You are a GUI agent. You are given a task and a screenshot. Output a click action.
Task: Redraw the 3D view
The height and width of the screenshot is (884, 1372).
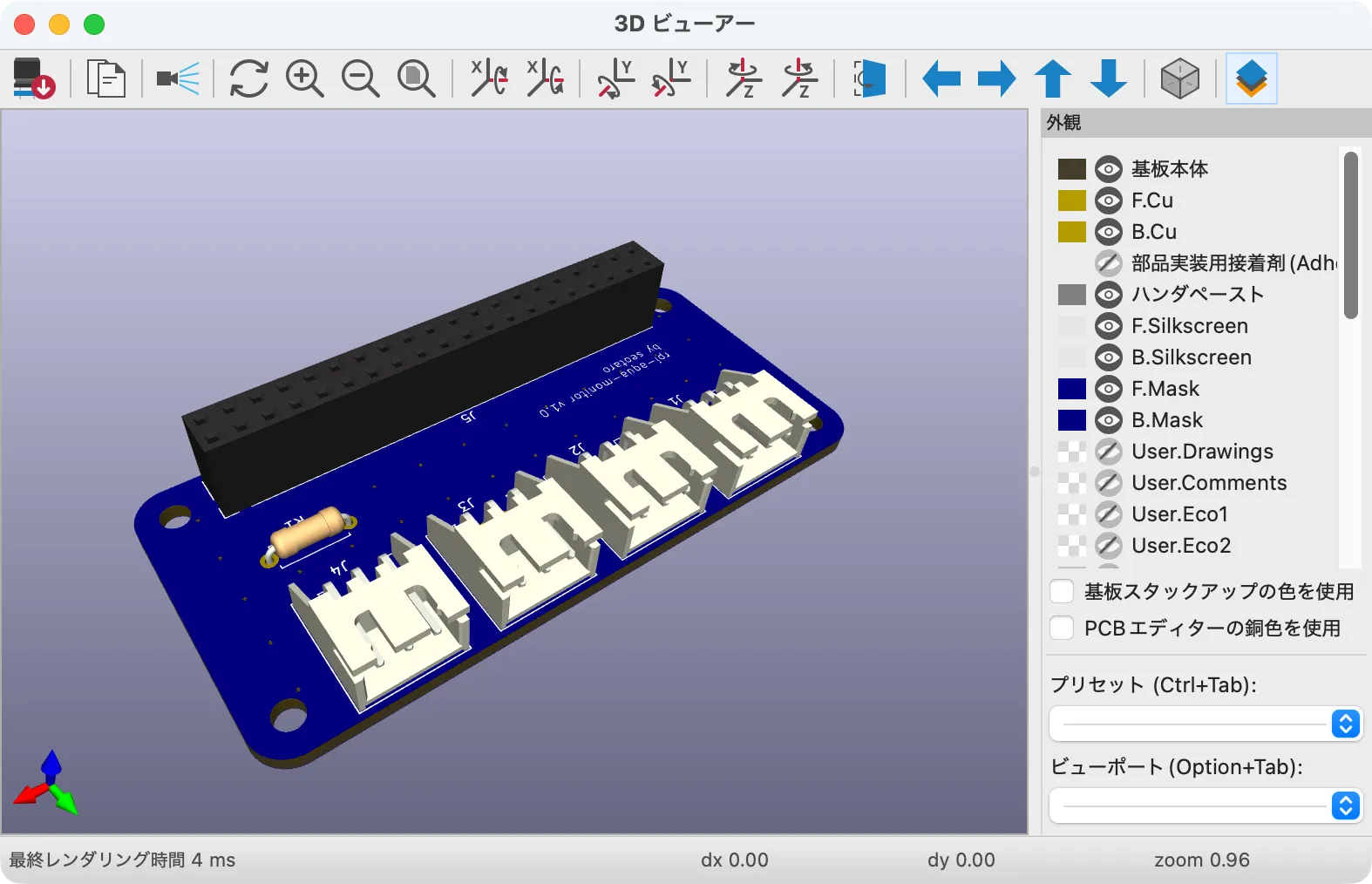[x=249, y=78]
